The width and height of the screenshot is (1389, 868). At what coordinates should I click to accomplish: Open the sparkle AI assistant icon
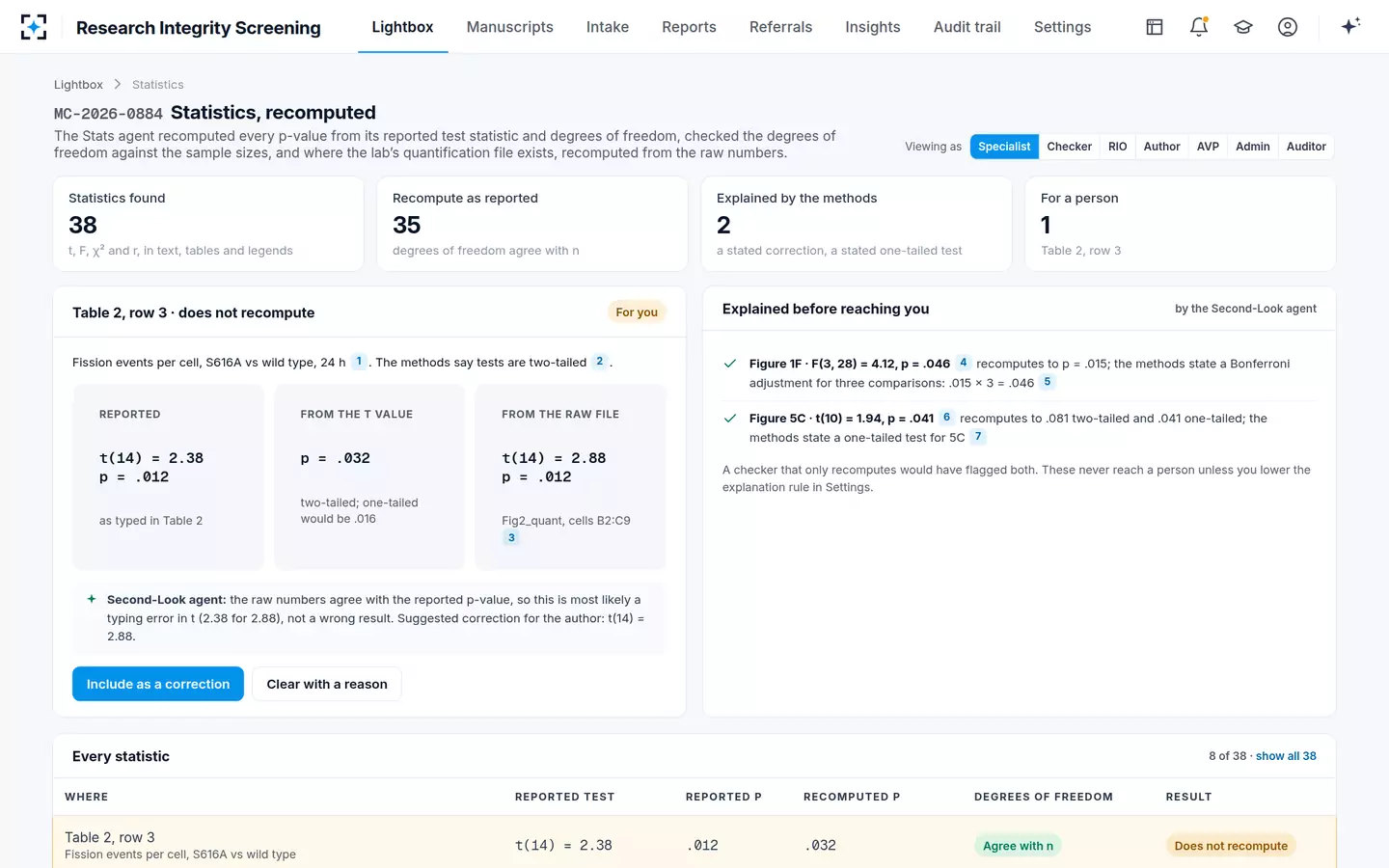1350,26
